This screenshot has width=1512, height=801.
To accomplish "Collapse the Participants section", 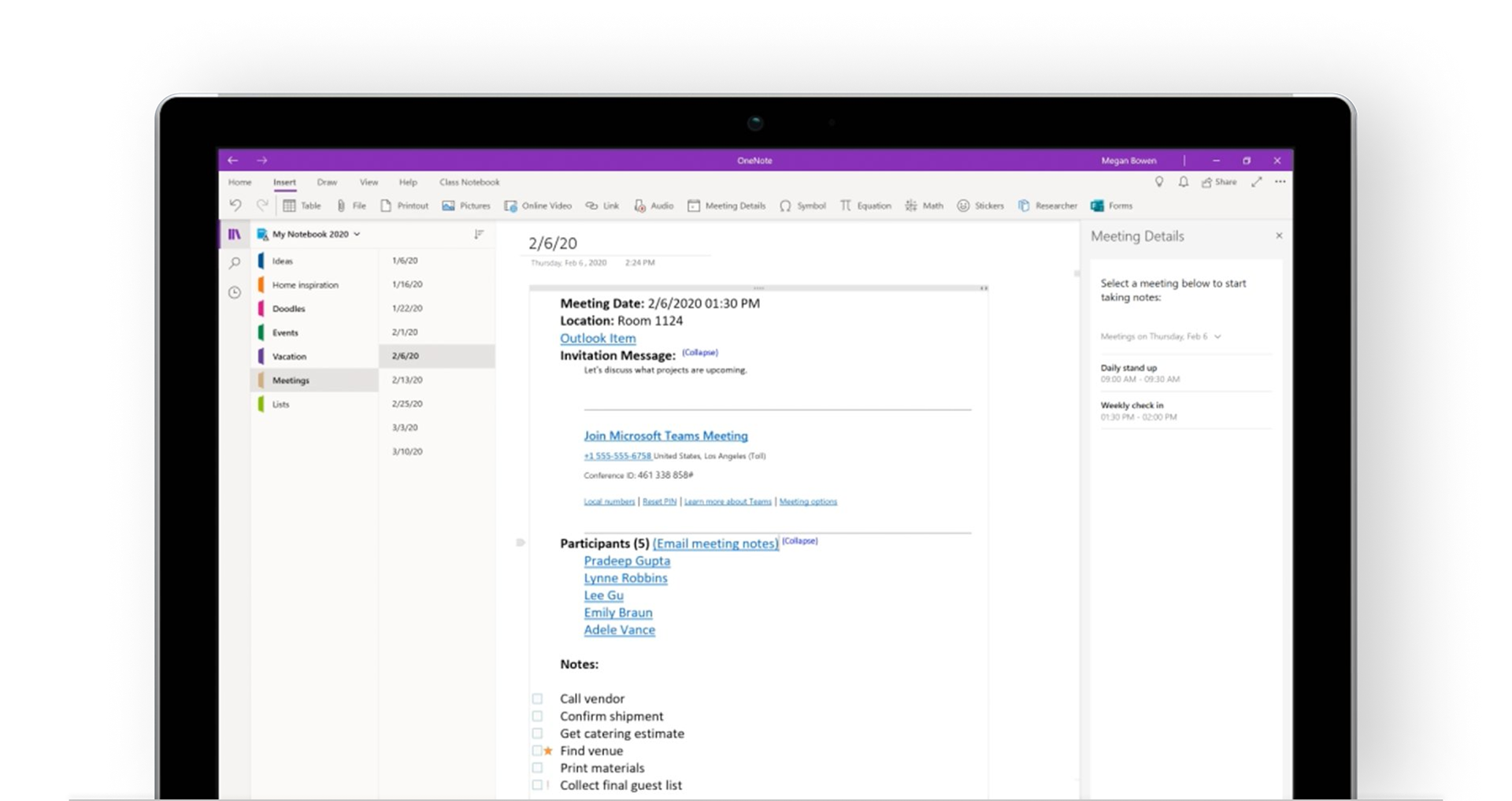I will tap(799, 540).
